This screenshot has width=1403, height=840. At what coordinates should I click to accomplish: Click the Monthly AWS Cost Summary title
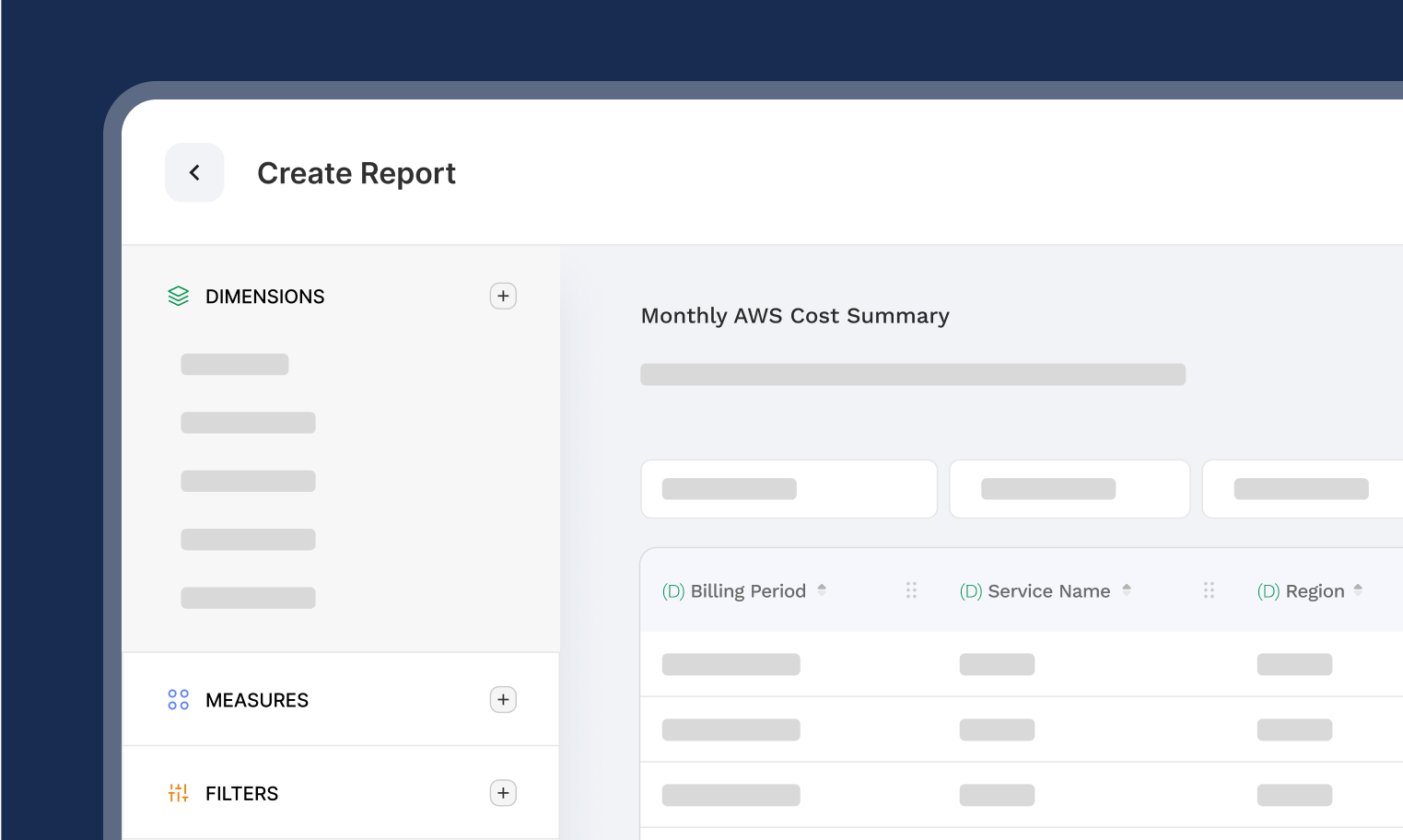[794, 316]
